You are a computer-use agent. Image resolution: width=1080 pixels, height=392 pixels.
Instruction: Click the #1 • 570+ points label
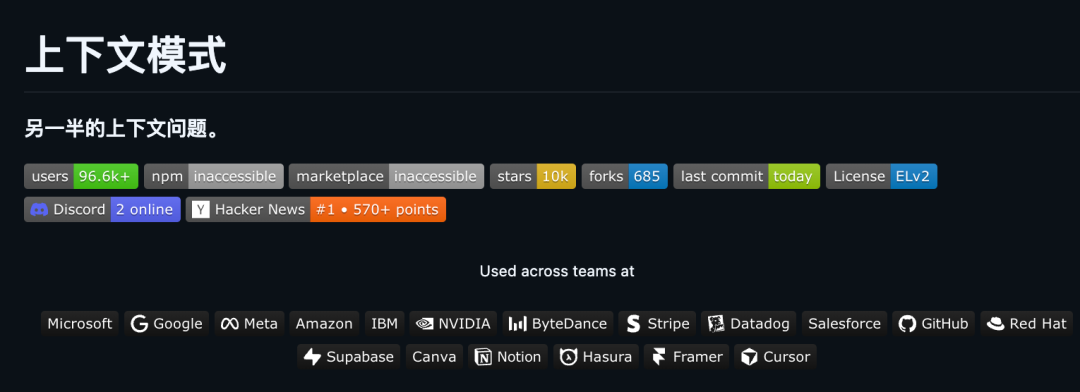[378, 209]
